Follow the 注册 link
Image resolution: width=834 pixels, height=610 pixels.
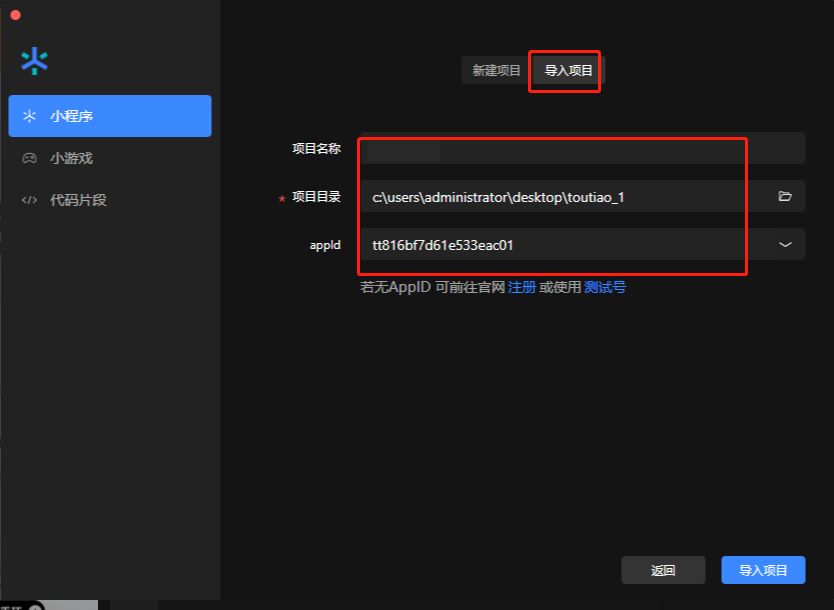521,287
